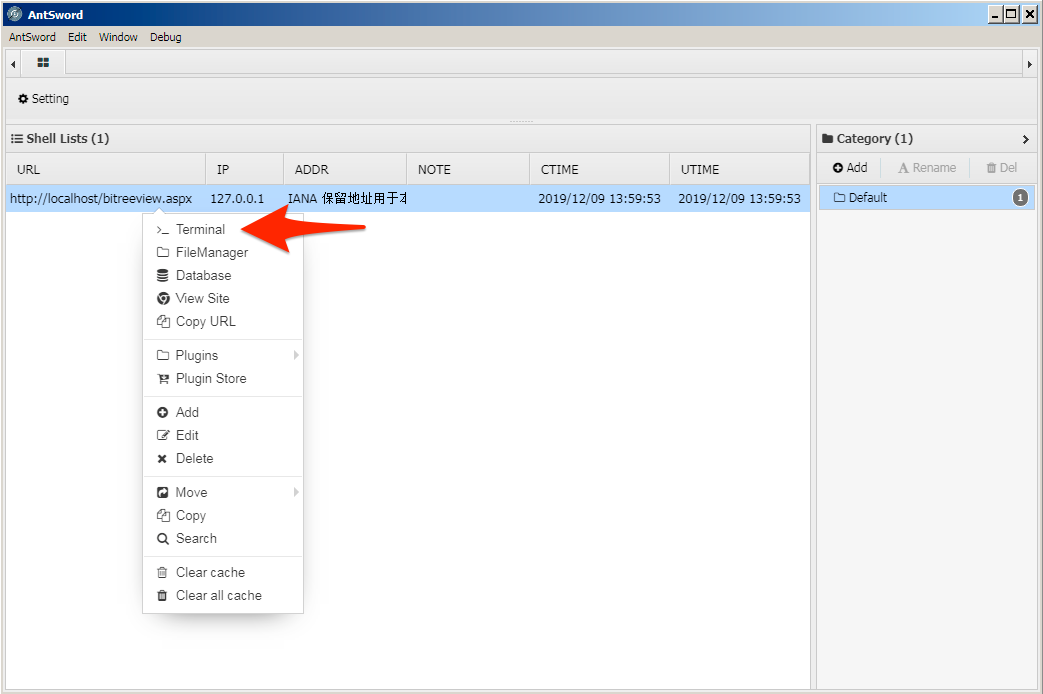Open the Edit menu in menu bar

[x=77, y=37]
